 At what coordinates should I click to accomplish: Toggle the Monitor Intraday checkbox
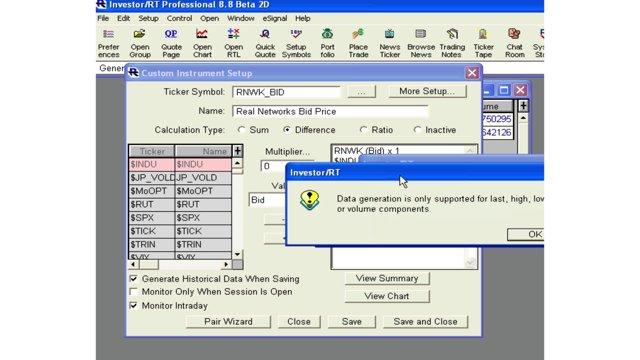coord(133,305)
